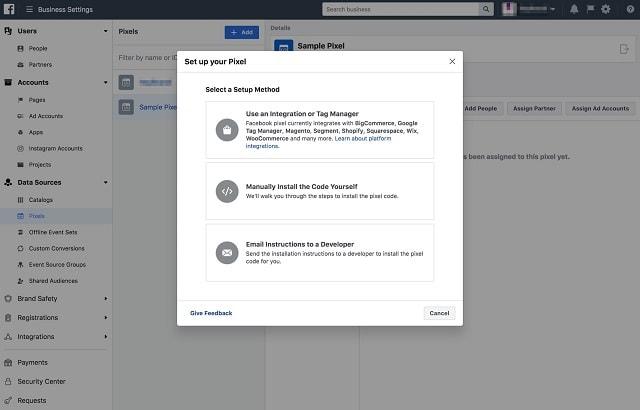Expand the Brand Safety section
Viewport: 640px width, 410px height.
[x=106, y=298]
